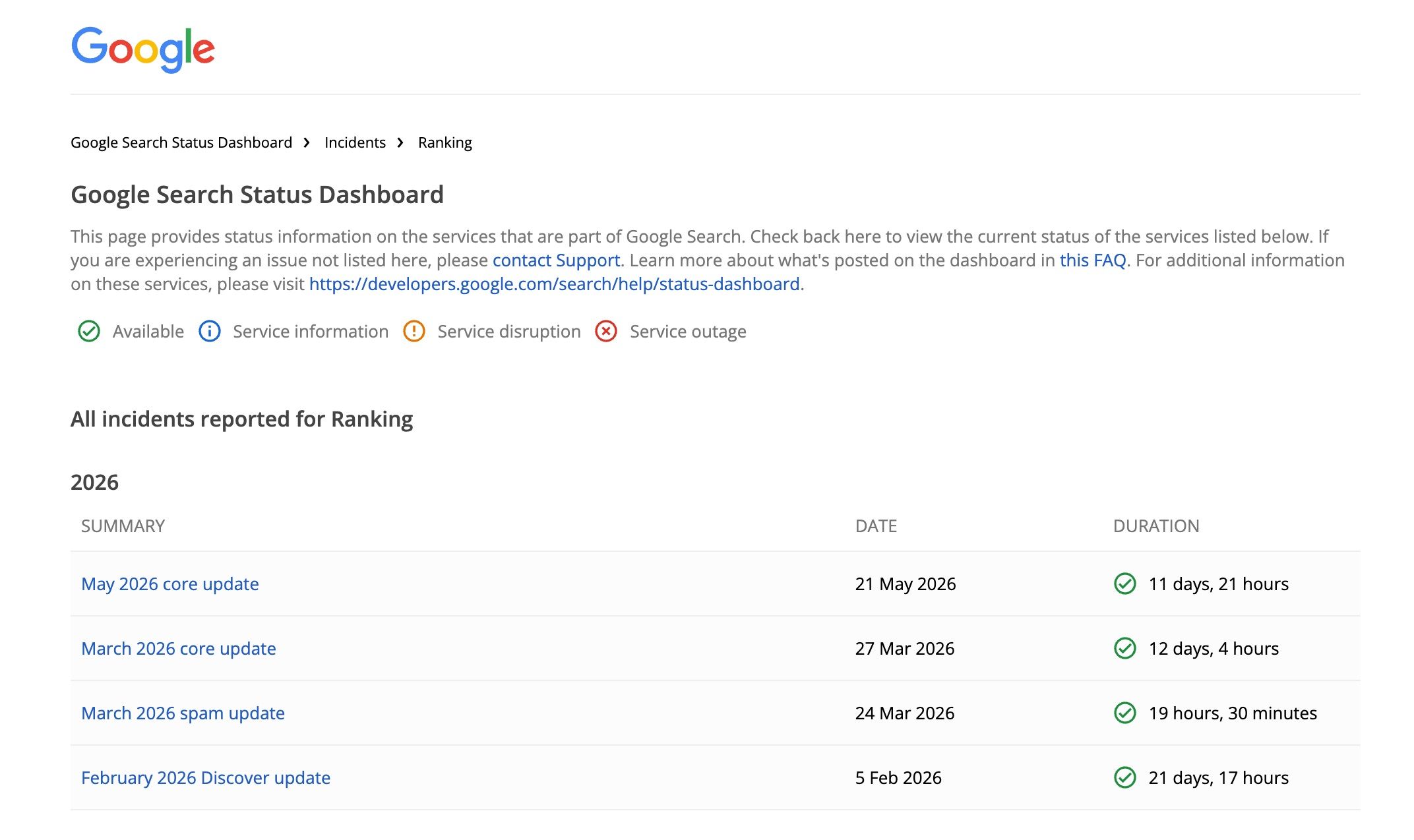
Task: Click the 'Service disruption' legend label
Action: 509,331
